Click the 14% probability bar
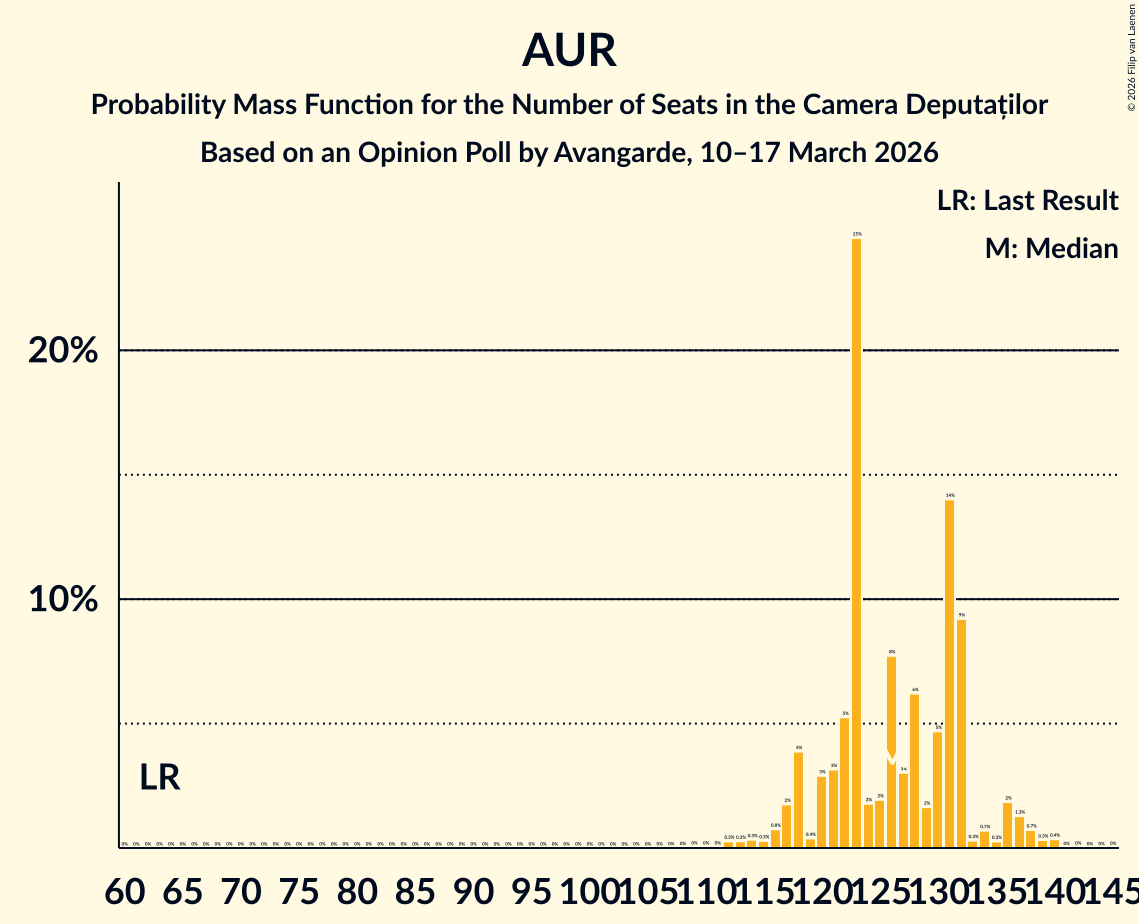Image resolution: width=1139 pixels, height=924 pixels. point(950,670)
